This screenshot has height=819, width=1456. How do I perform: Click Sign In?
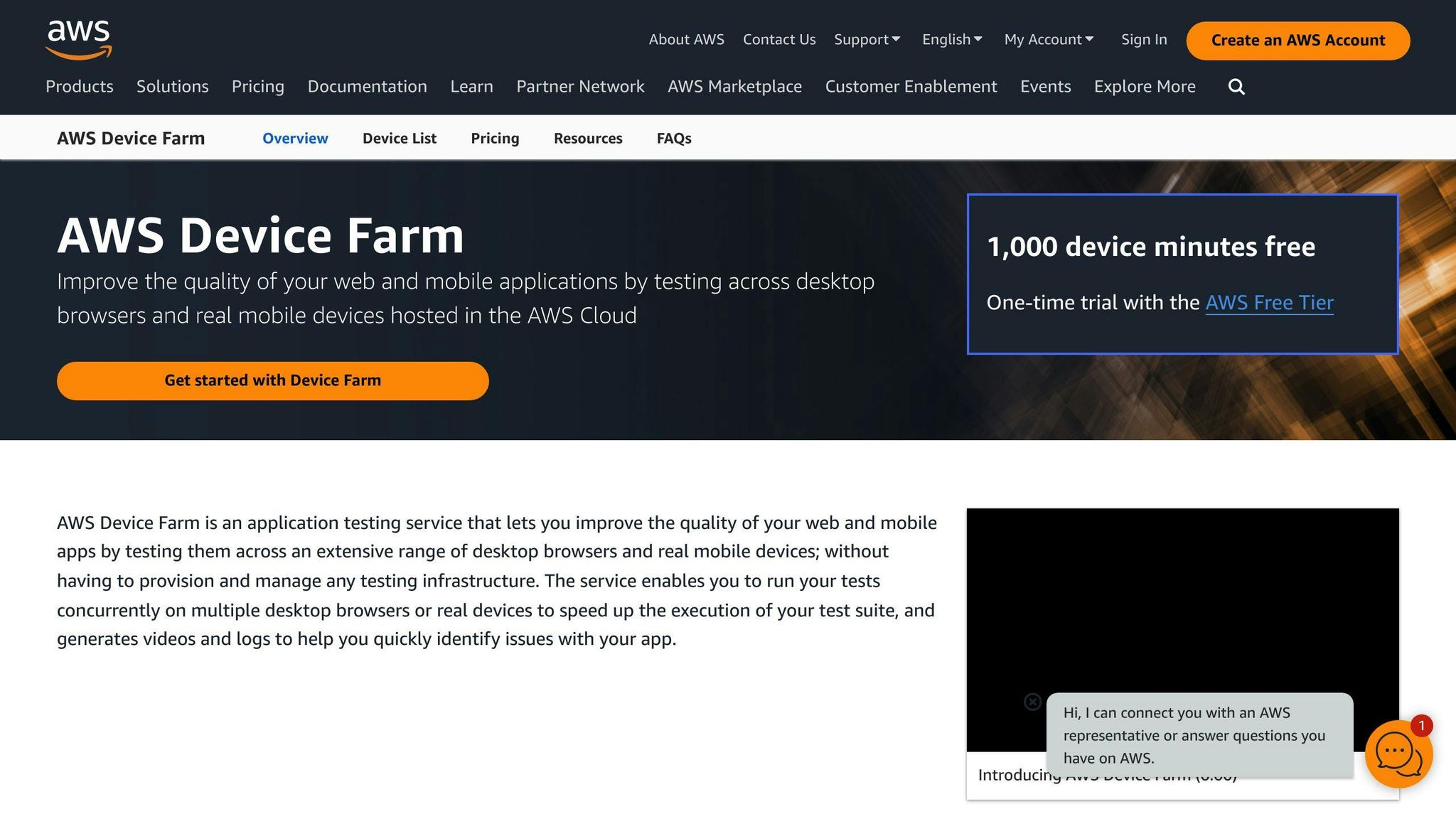pyautogui.click(x=1144, y=40)
